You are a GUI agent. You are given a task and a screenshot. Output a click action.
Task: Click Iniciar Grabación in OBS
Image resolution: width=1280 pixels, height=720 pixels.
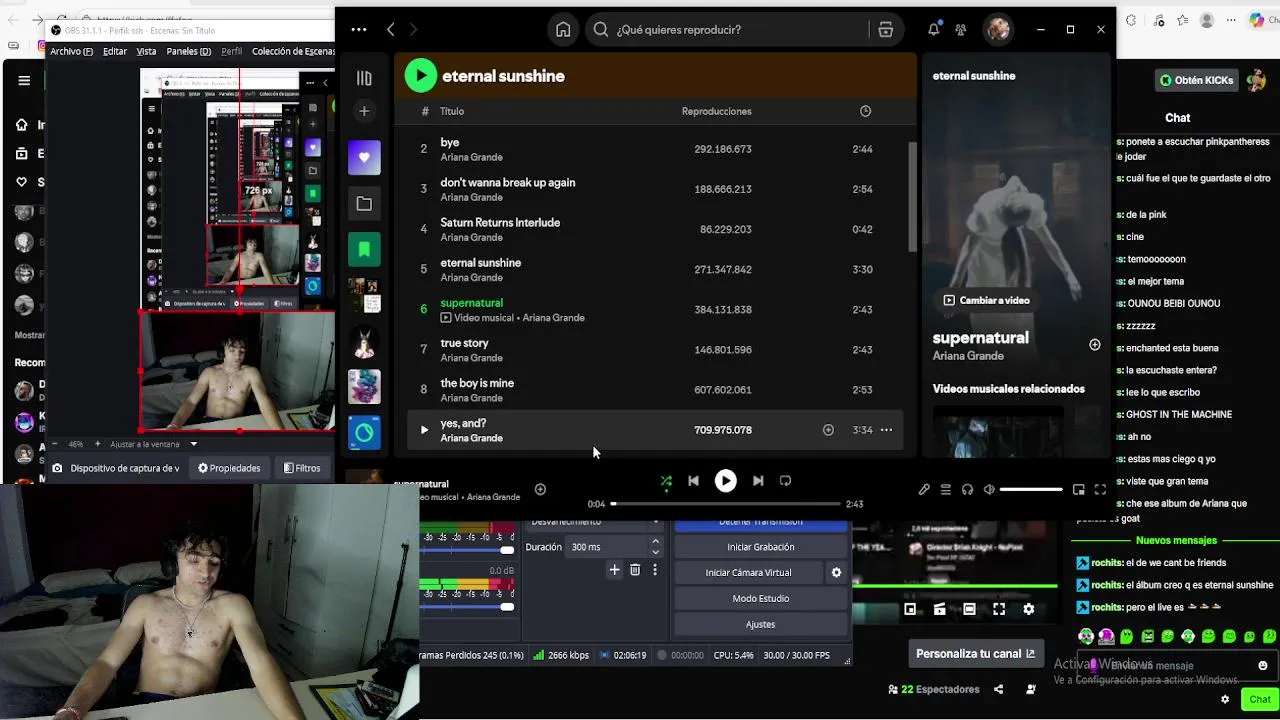coord(761,547)
